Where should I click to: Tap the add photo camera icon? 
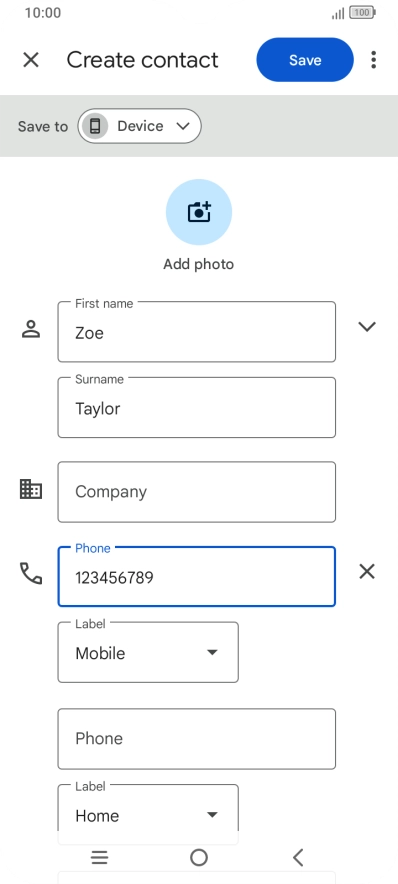point(198,212)
